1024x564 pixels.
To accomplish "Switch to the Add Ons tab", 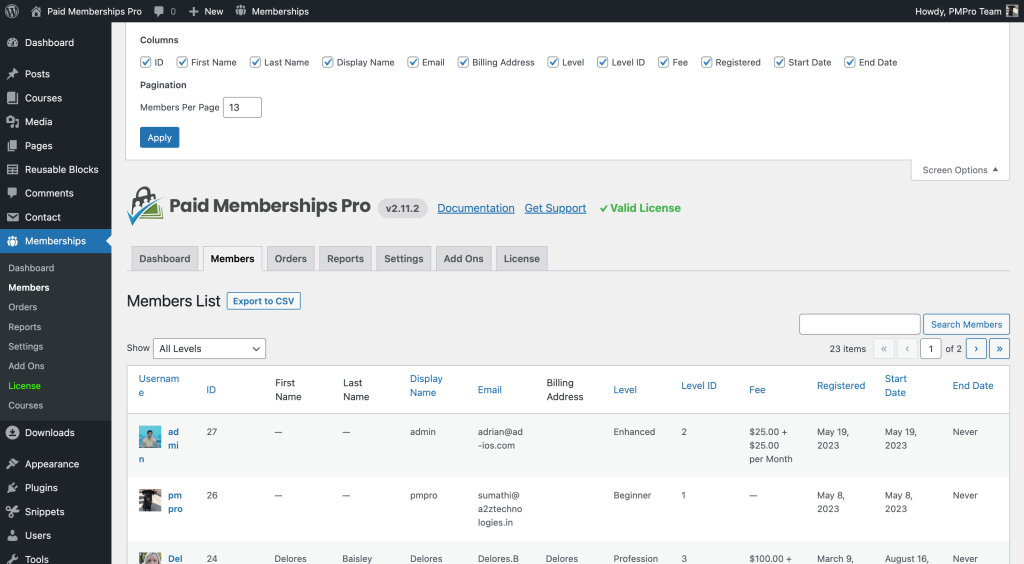I will [x=464, y=258].
